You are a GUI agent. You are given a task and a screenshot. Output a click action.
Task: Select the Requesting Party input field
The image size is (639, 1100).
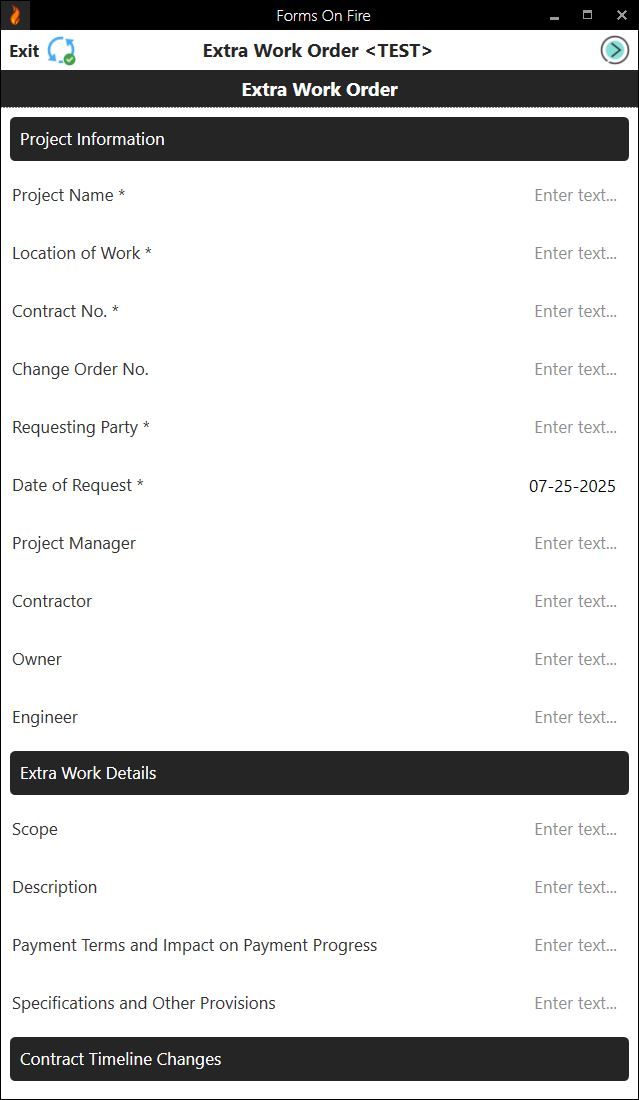(x=575, y=427)
